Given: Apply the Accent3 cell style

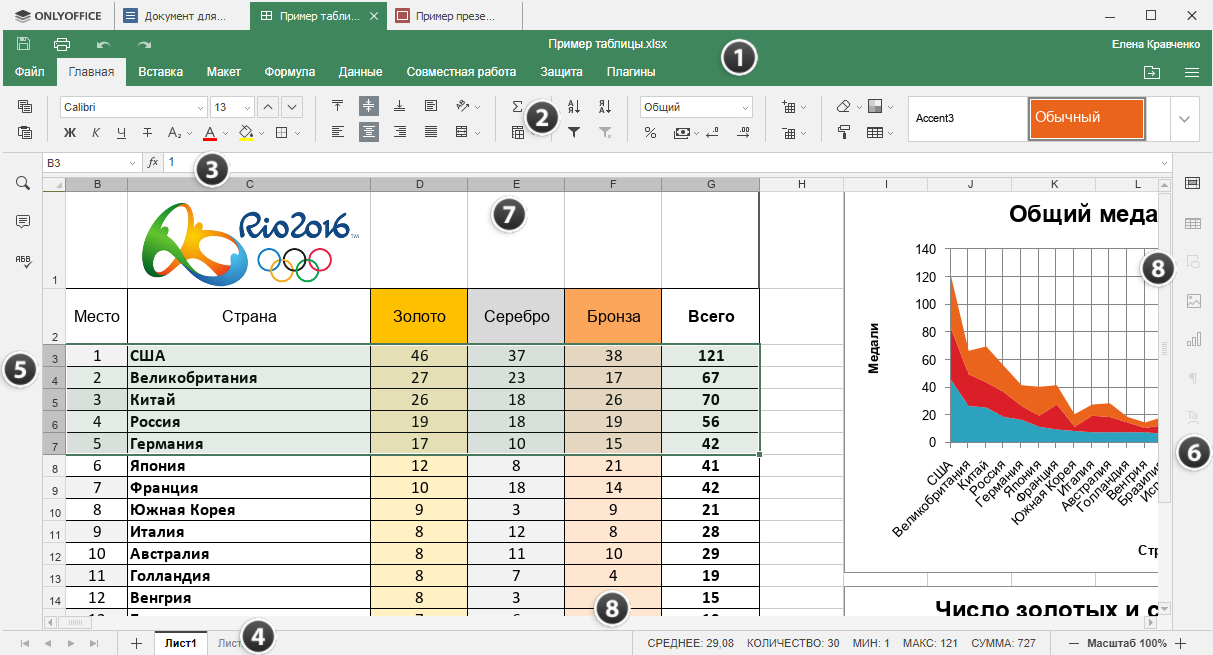Looking at the screenshot, I should 966,118.
